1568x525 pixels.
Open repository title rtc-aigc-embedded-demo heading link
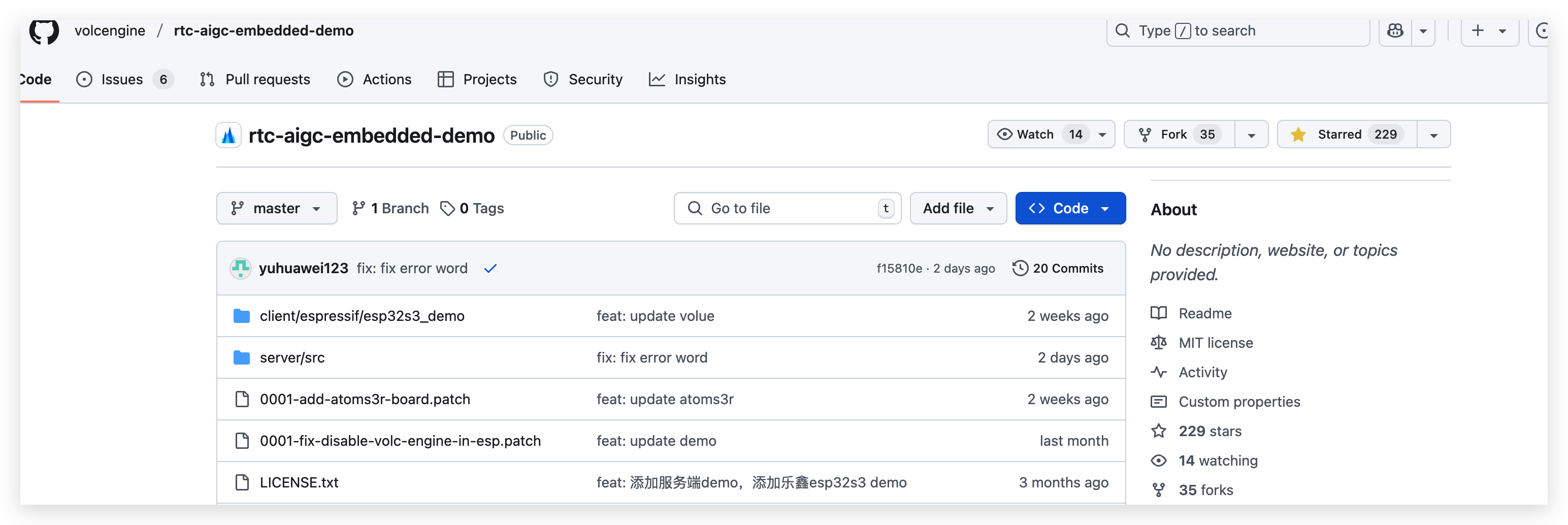pos(371,135)
